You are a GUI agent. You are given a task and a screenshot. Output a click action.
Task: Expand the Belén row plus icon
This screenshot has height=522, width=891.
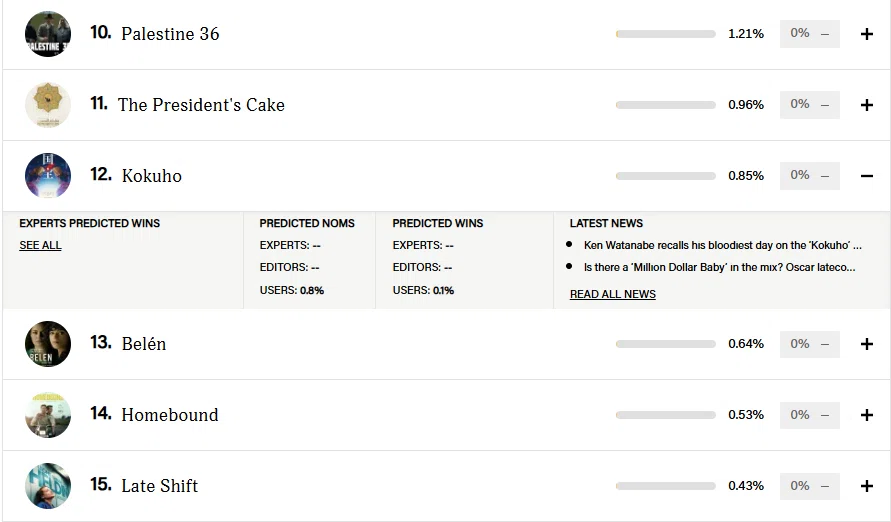[x=867, y=344]
